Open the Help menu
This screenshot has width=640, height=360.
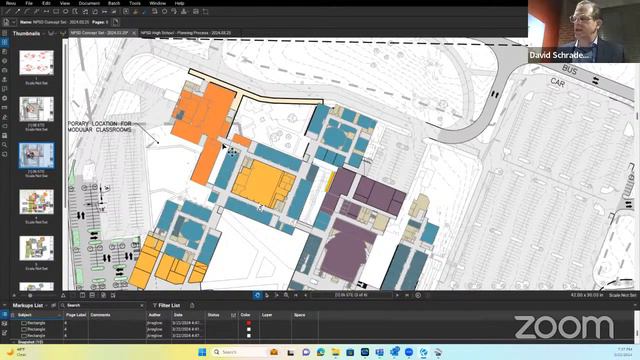pos(180,3)
